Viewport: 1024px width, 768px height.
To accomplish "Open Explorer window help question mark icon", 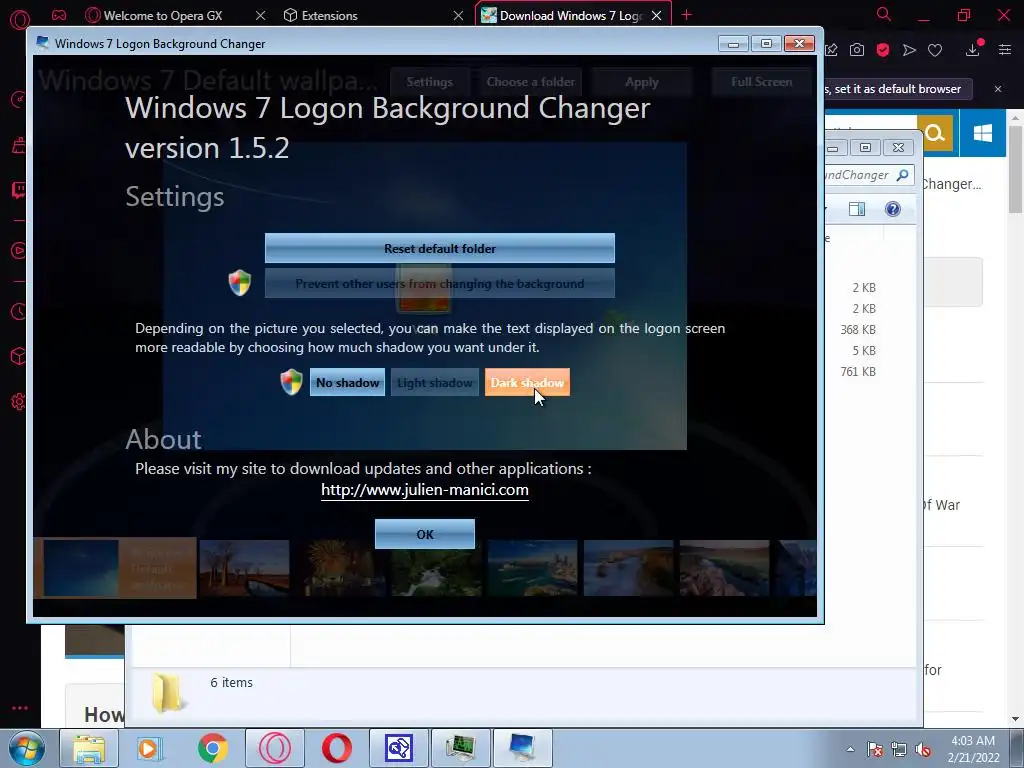I will pyautogui.click(x=893, y=209).
